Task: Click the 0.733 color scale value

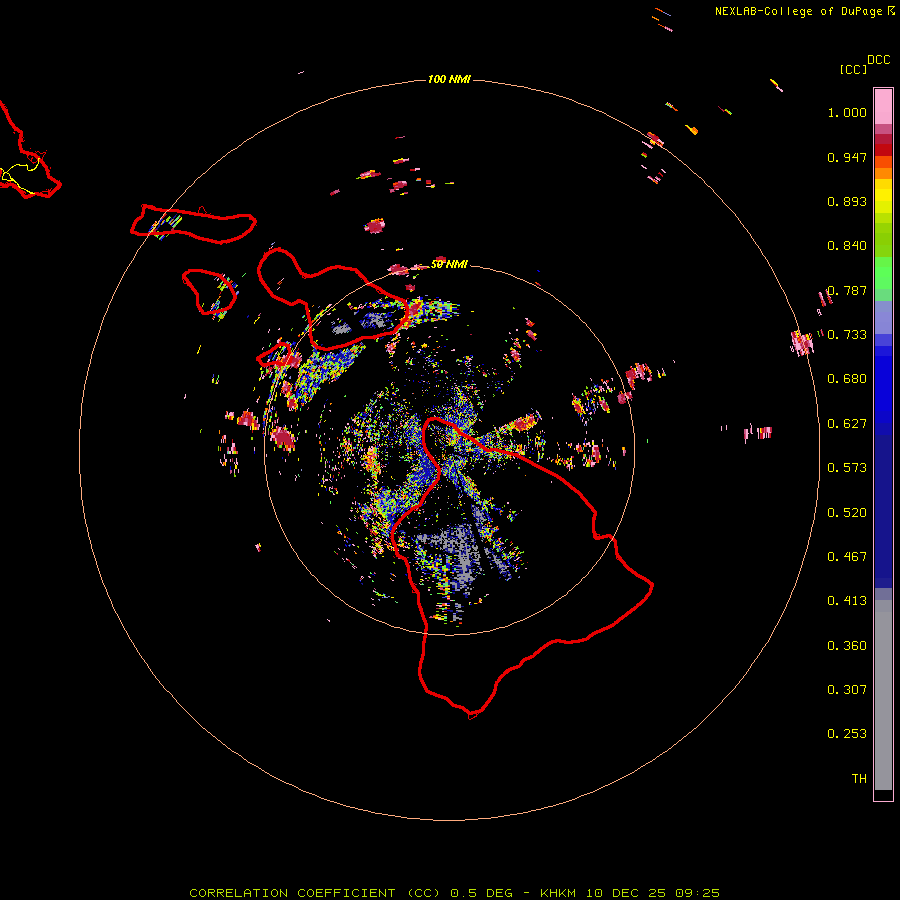Action: (847, 335)
